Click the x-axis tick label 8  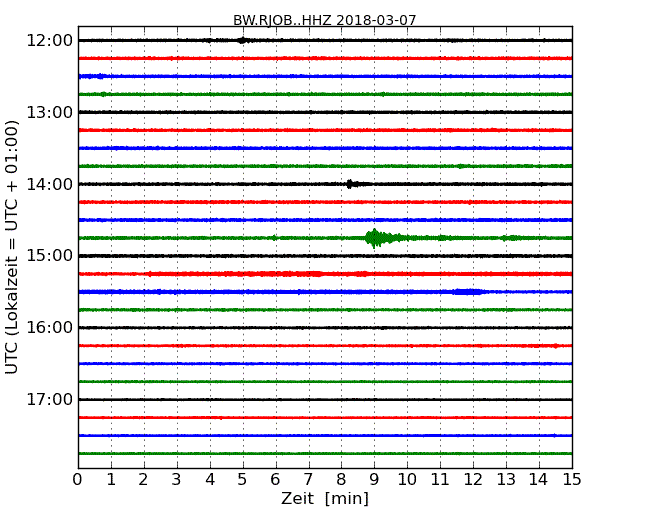(341, 479)
